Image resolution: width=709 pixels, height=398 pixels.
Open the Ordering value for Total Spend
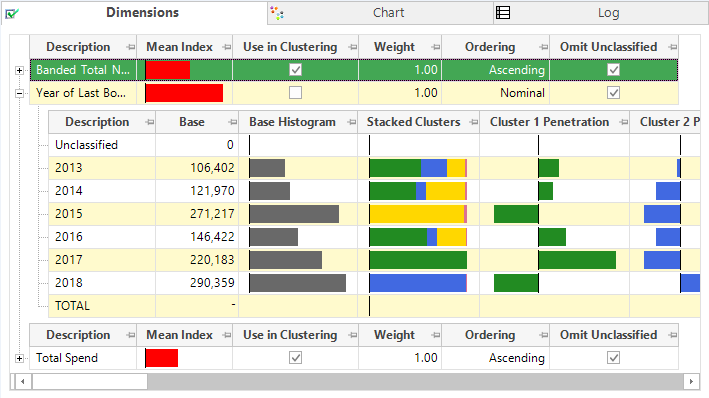516,358
